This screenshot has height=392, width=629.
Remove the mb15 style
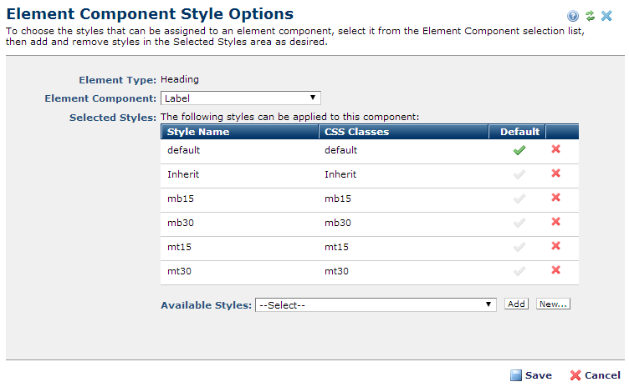pyautogui.click(x=556, y=197)
